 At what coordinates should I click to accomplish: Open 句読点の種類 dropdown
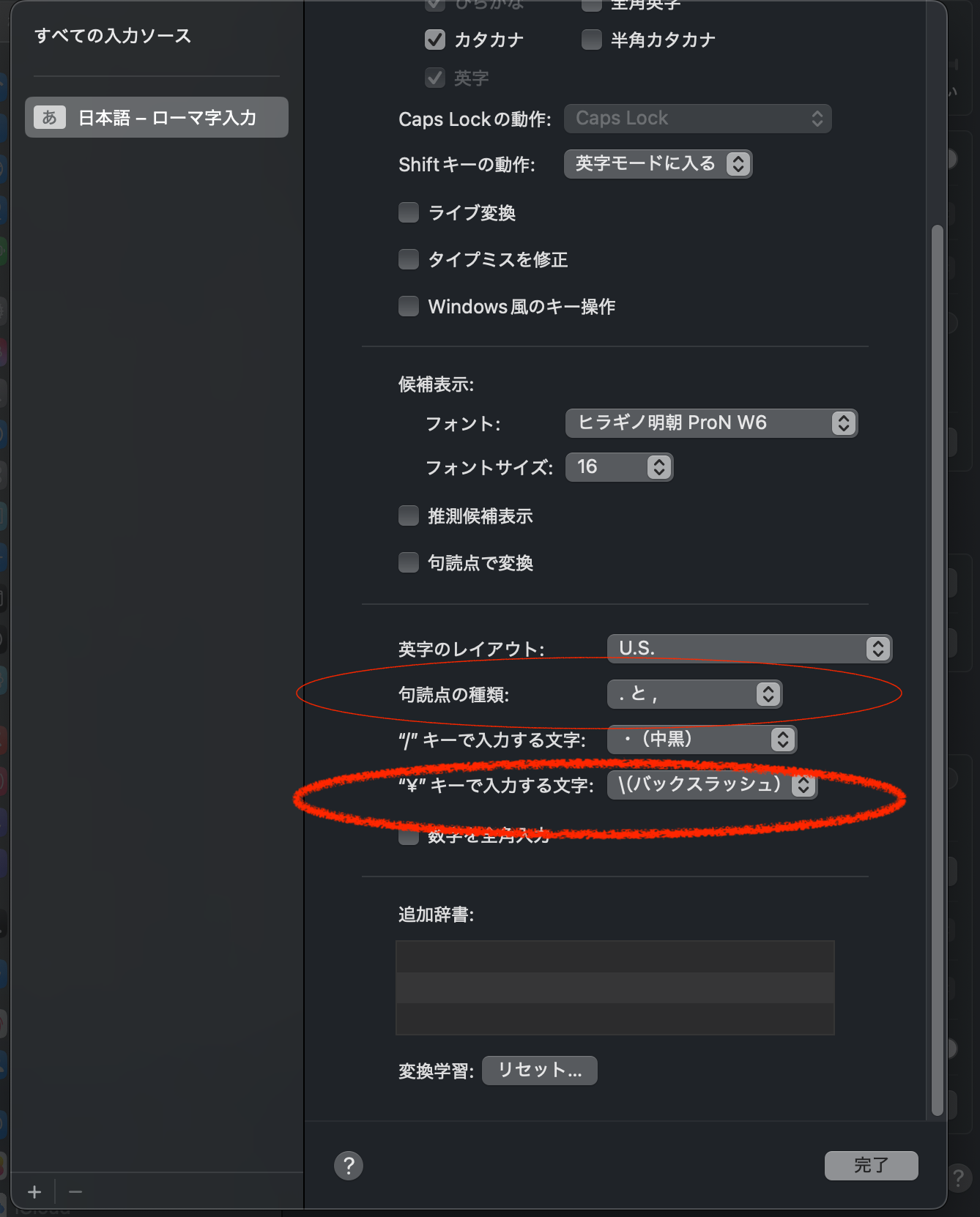pyautogui.click(x=695, y=693)
